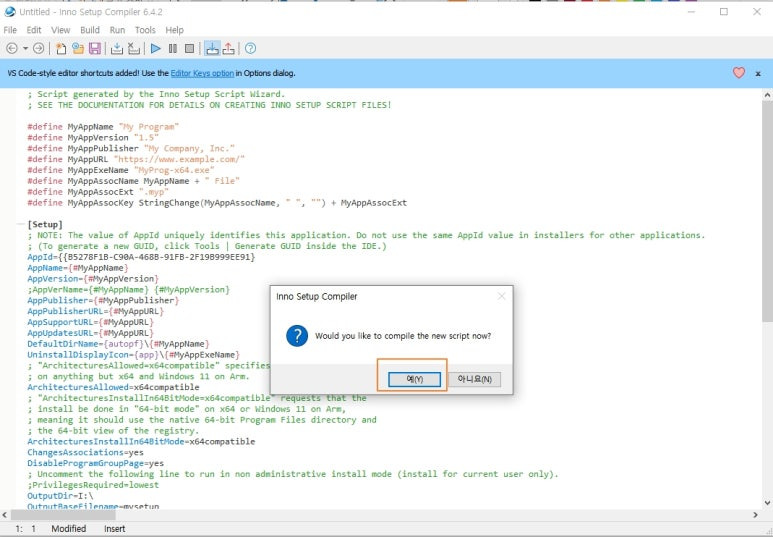Click the Forward navigation arrow icon
This screenshot has height=537, width=773.
(38, 48)
